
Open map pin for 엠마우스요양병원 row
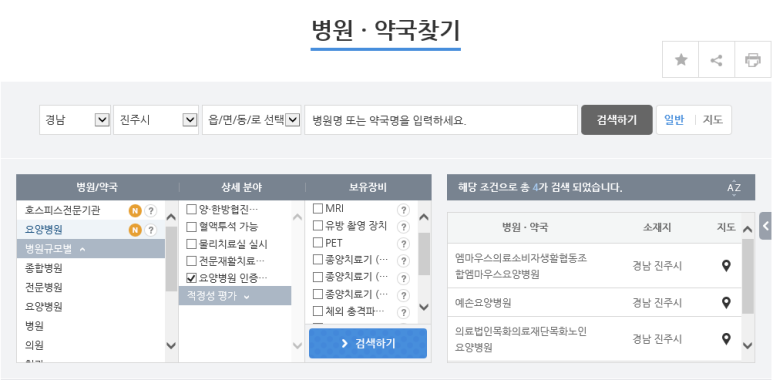[x=726, y=266]
